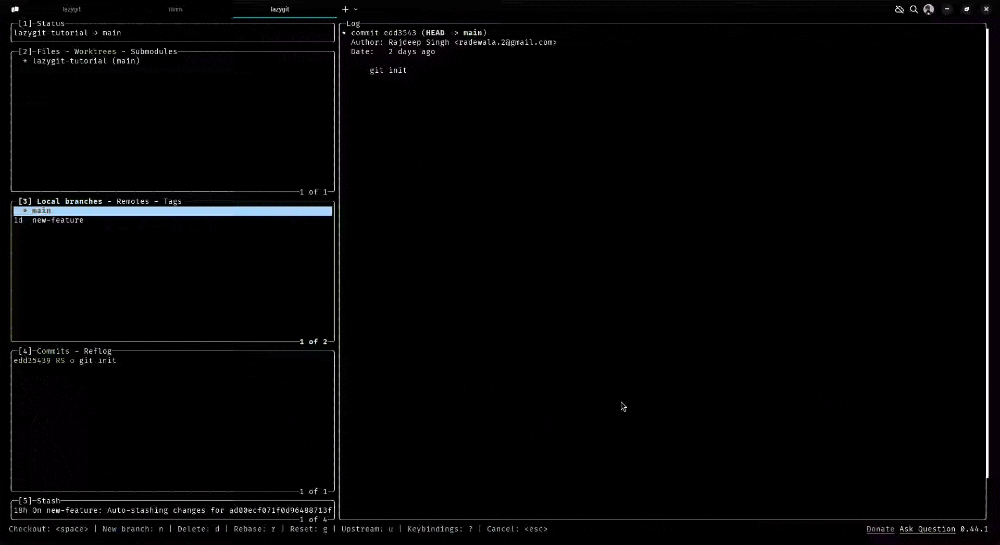
Task: Click the version number 0.44.1
Action: pyautogui.click(x=974, y=529)
